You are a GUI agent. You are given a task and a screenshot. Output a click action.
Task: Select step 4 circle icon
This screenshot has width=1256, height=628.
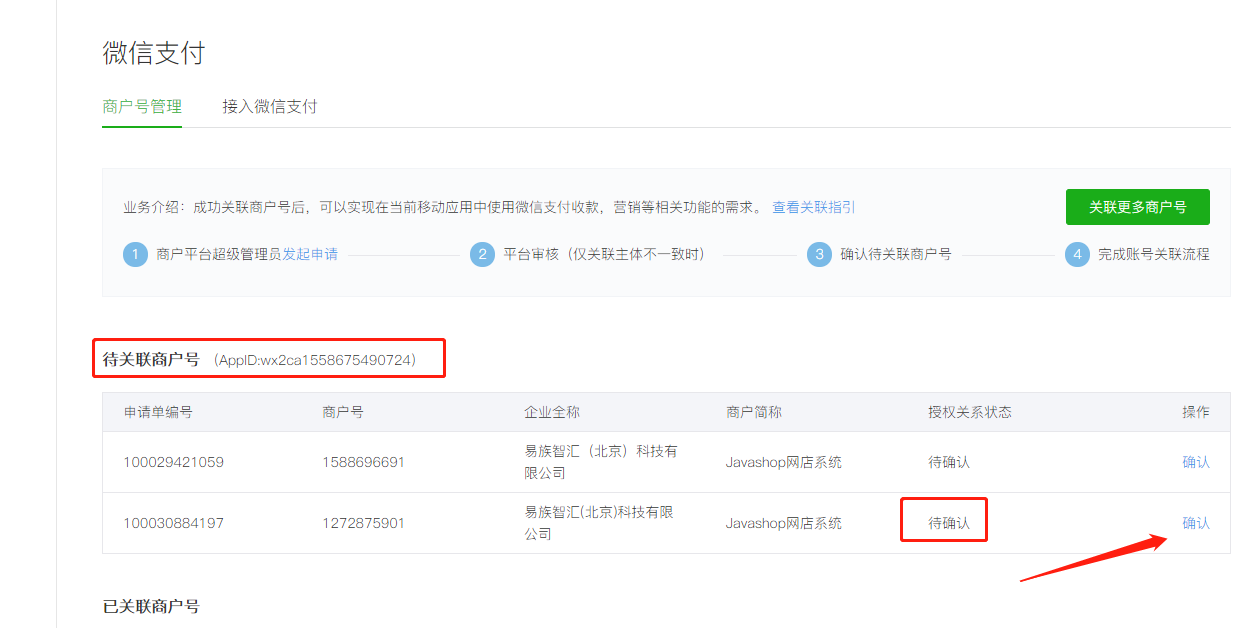[1077, 254]
